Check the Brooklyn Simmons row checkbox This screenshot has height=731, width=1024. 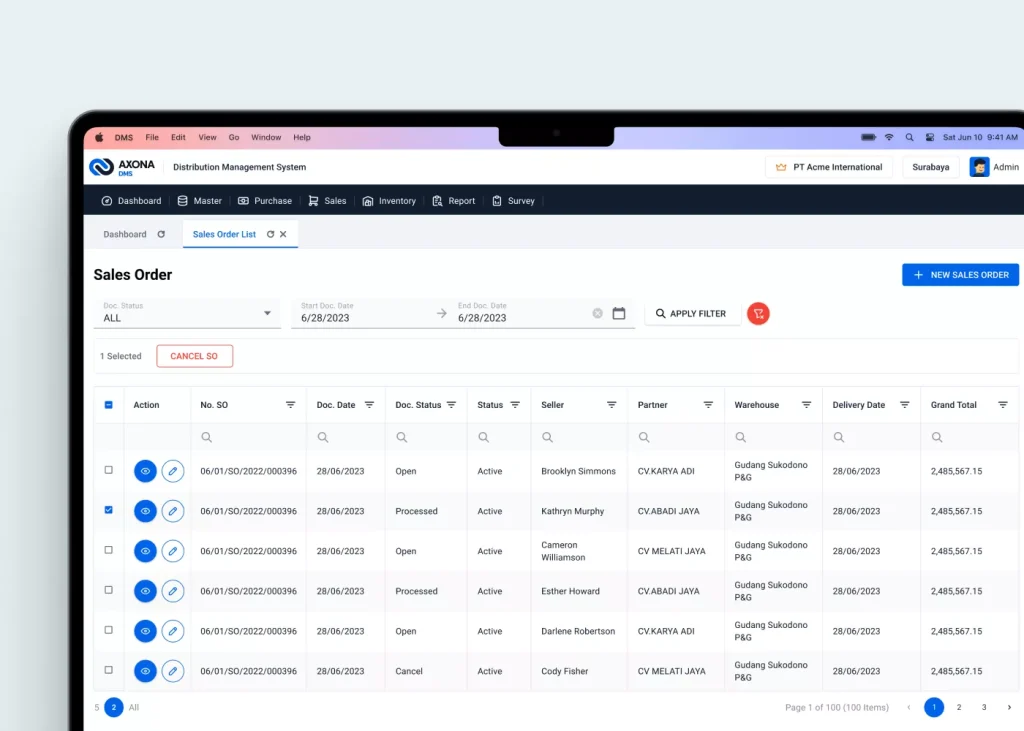click(109, 470)
